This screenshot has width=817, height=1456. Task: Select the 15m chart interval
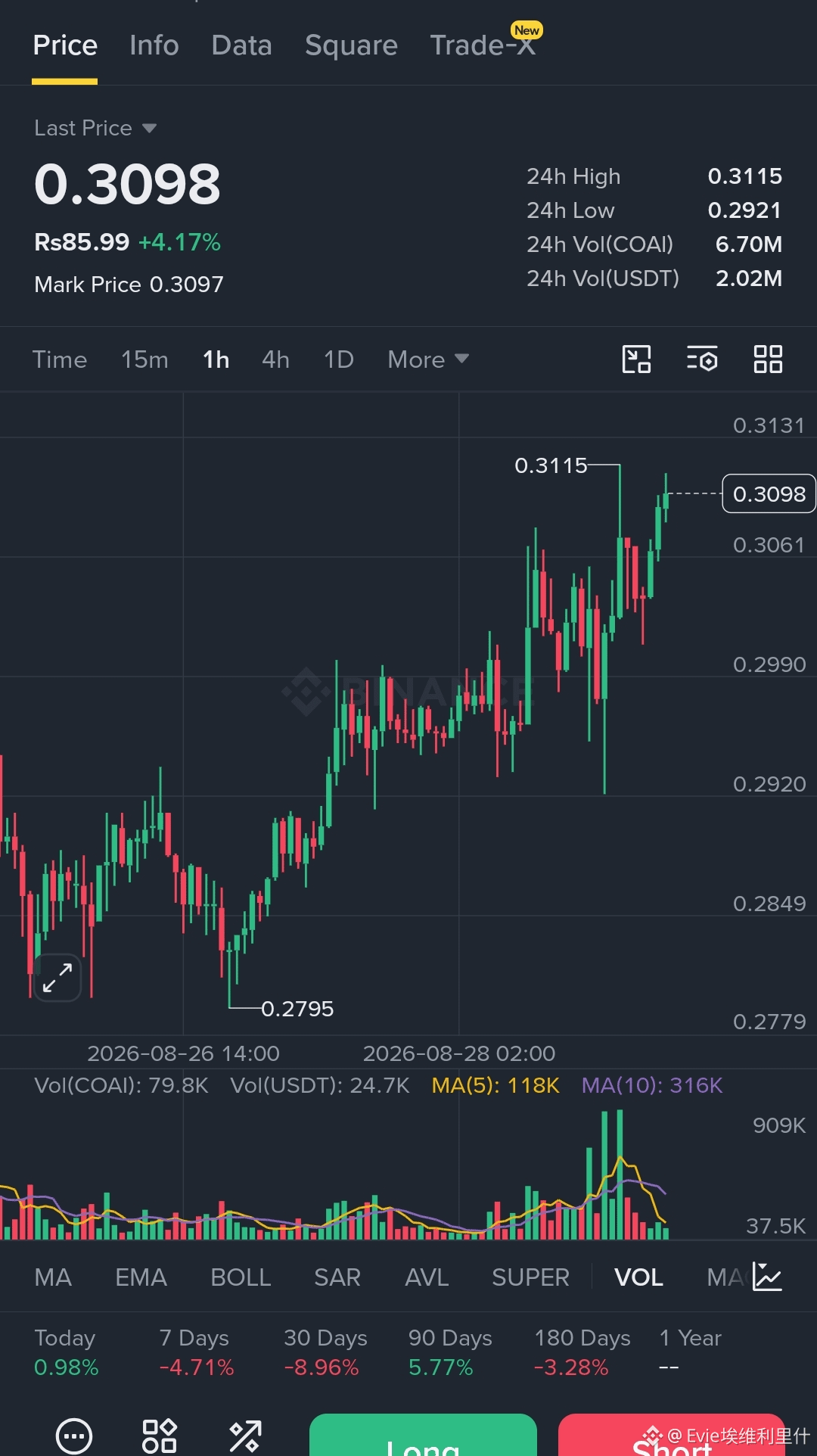pos(144,359)
